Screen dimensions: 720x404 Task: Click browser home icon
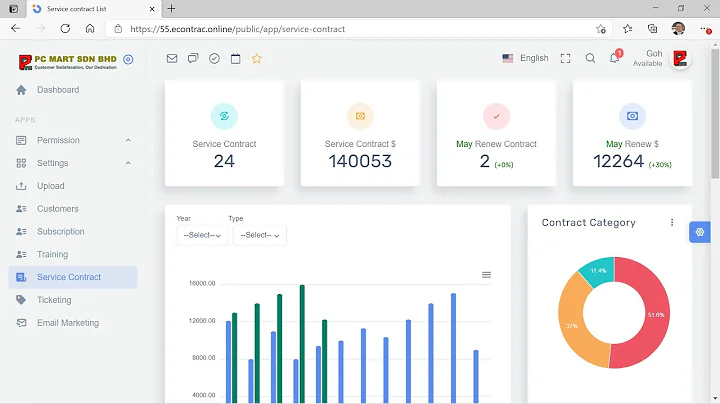pos(90,28)
